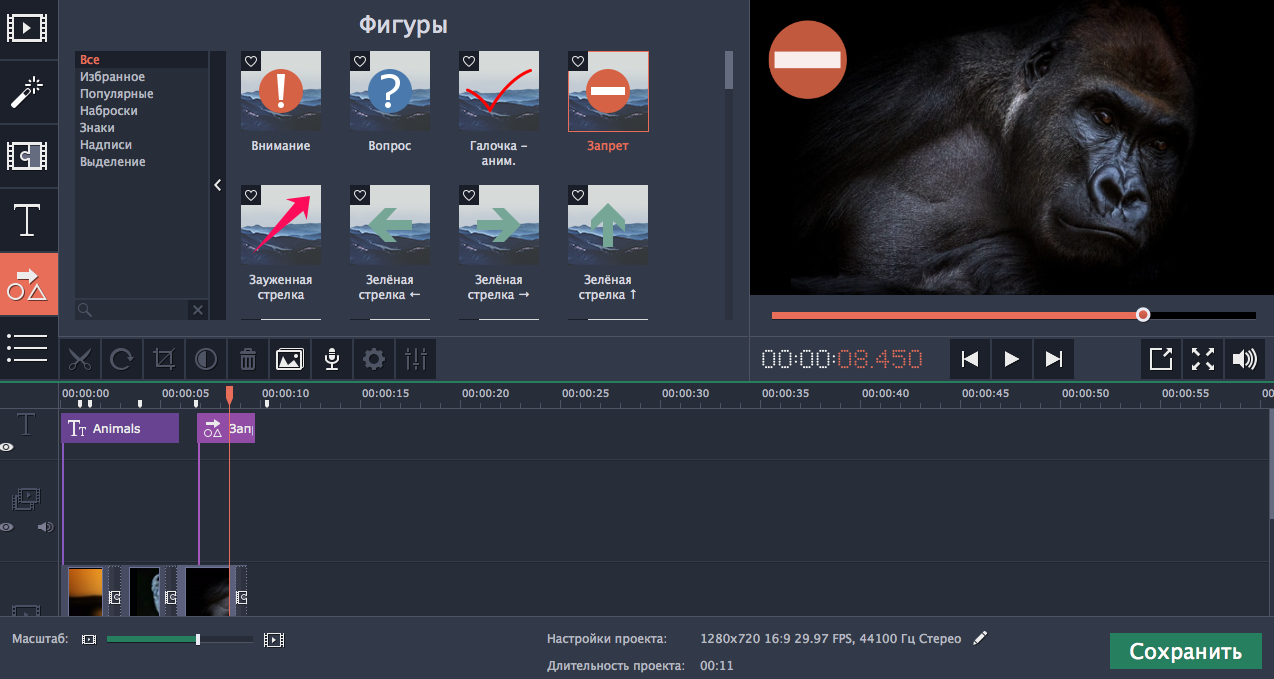Image resolution: width=1274 pixels, height=679 pixels.
Task: Select the Зелёная стрелка → thumbnail
Action: click(499, 224)
